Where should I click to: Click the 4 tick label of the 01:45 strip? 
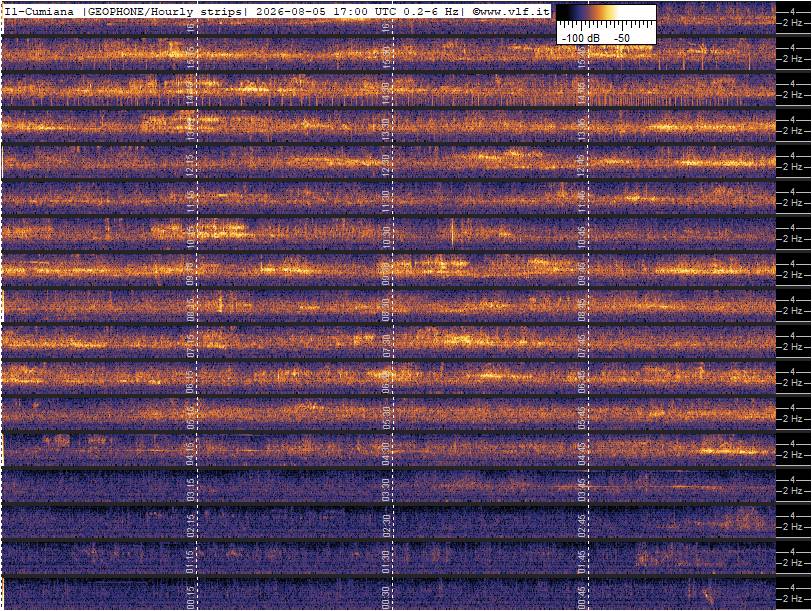pyautogui.click(x=793, y=551)
